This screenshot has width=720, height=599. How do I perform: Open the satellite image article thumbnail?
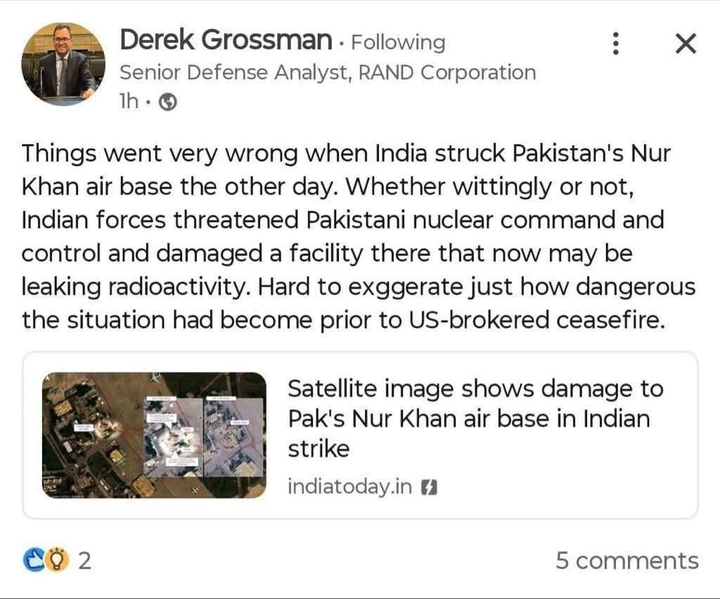coord(154,435)
